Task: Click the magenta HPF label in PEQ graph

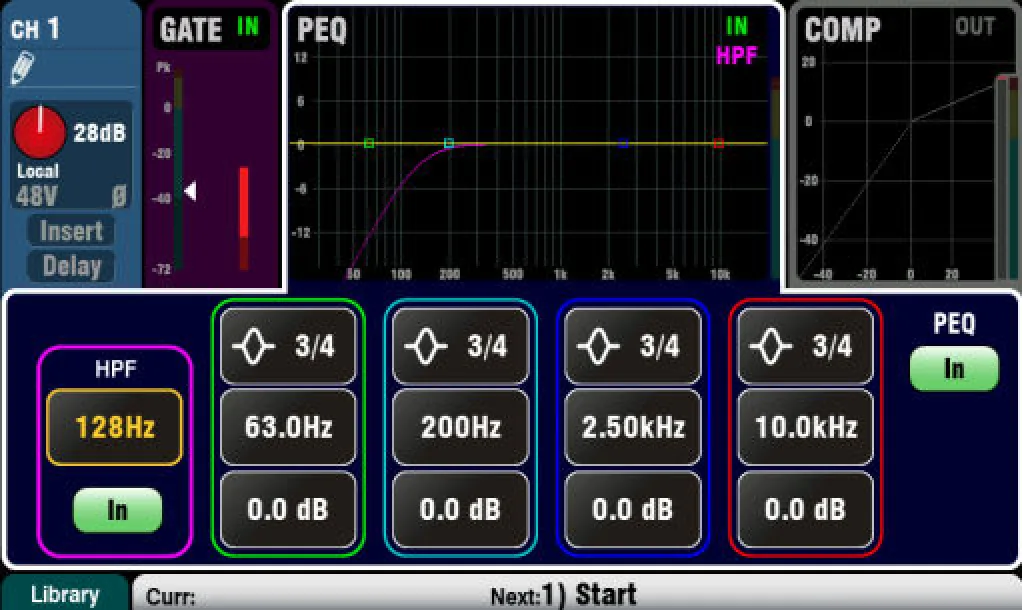Action: 737,56
